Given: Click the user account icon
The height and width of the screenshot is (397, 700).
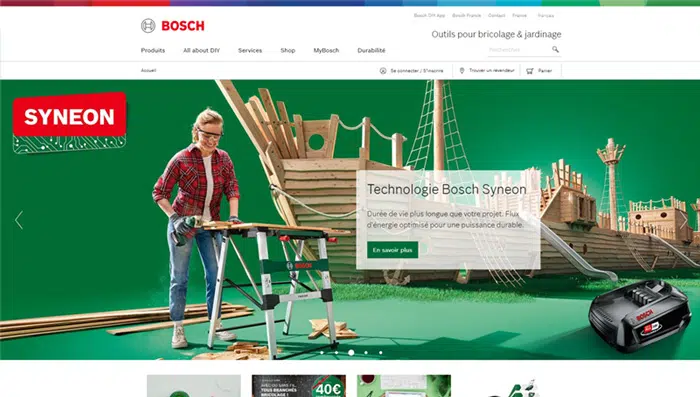Looking at the screenshot, I should (383, 71).
